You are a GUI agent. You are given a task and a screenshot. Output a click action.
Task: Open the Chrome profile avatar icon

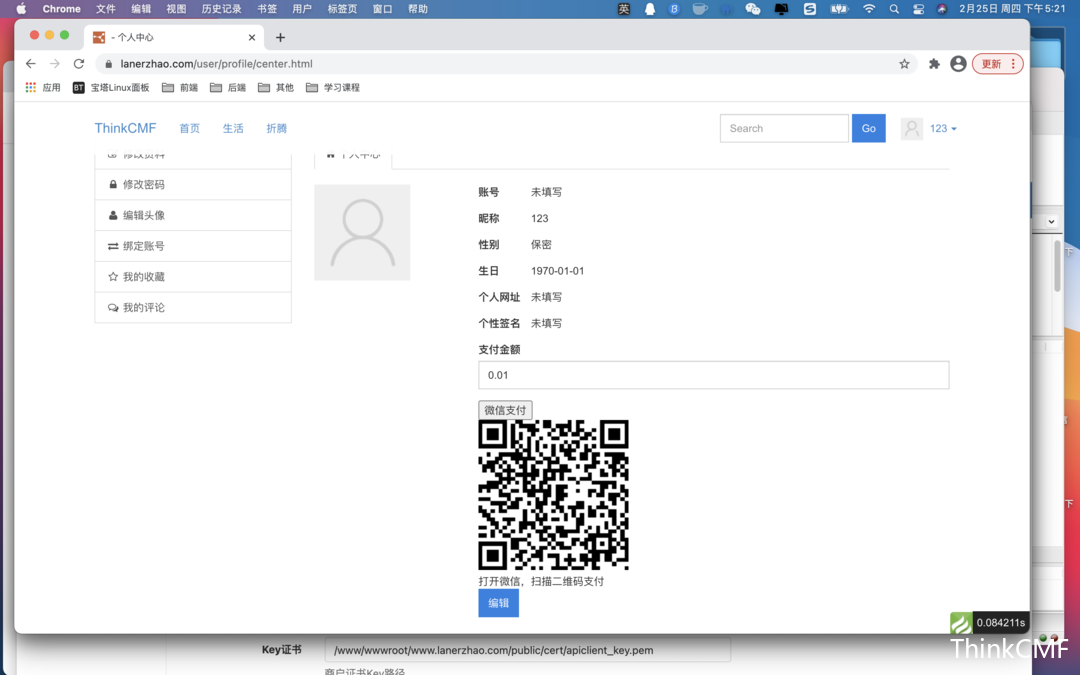point(958,64)
